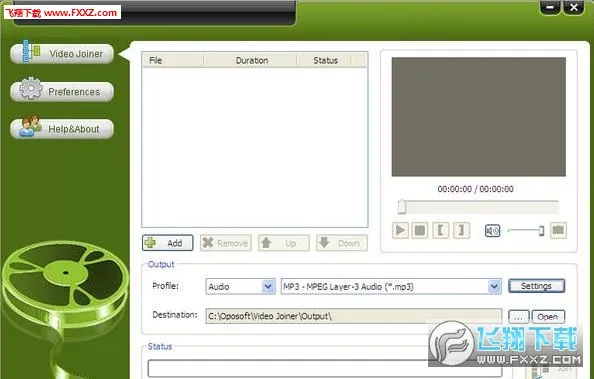Take a snapshot with camera icon
The width and height of the screenshot is (594, 379).
[558, 230]
